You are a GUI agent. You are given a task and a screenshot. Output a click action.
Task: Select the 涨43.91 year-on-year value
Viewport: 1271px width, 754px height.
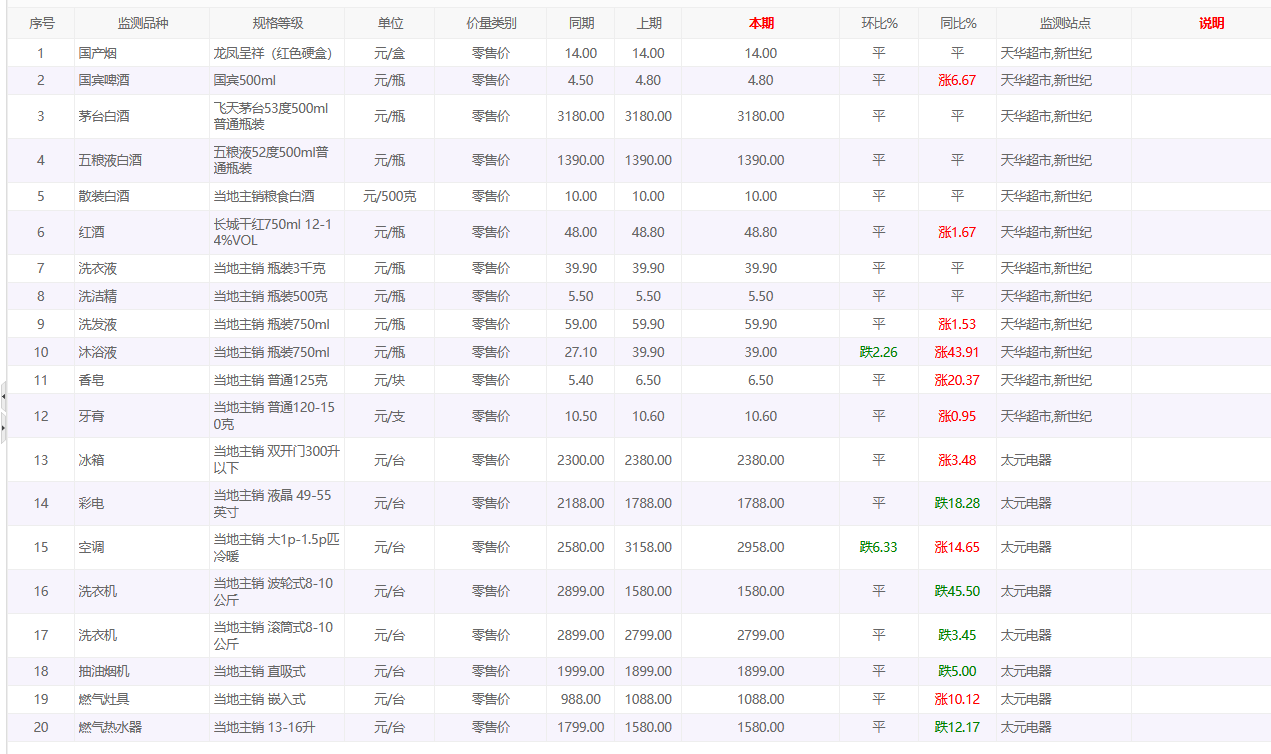(x=957, y=352)
